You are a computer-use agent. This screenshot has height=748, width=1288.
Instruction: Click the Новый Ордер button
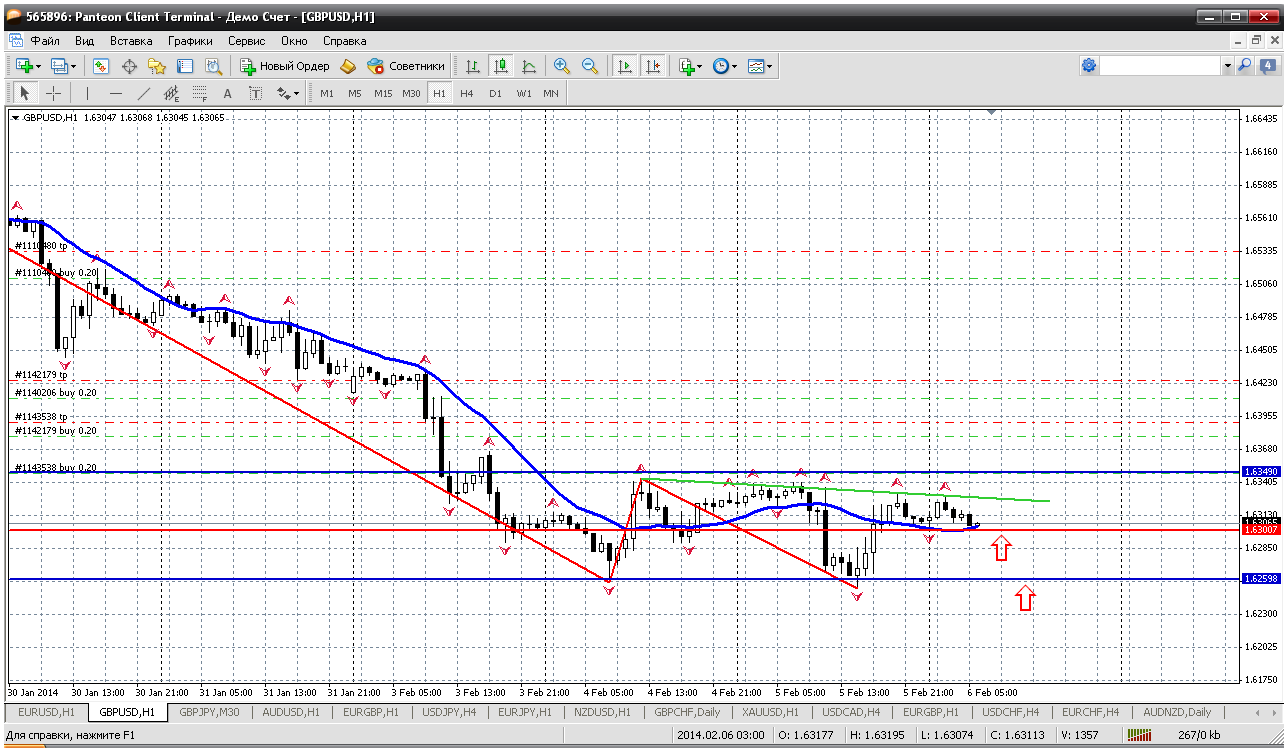[x=285, y=66]
